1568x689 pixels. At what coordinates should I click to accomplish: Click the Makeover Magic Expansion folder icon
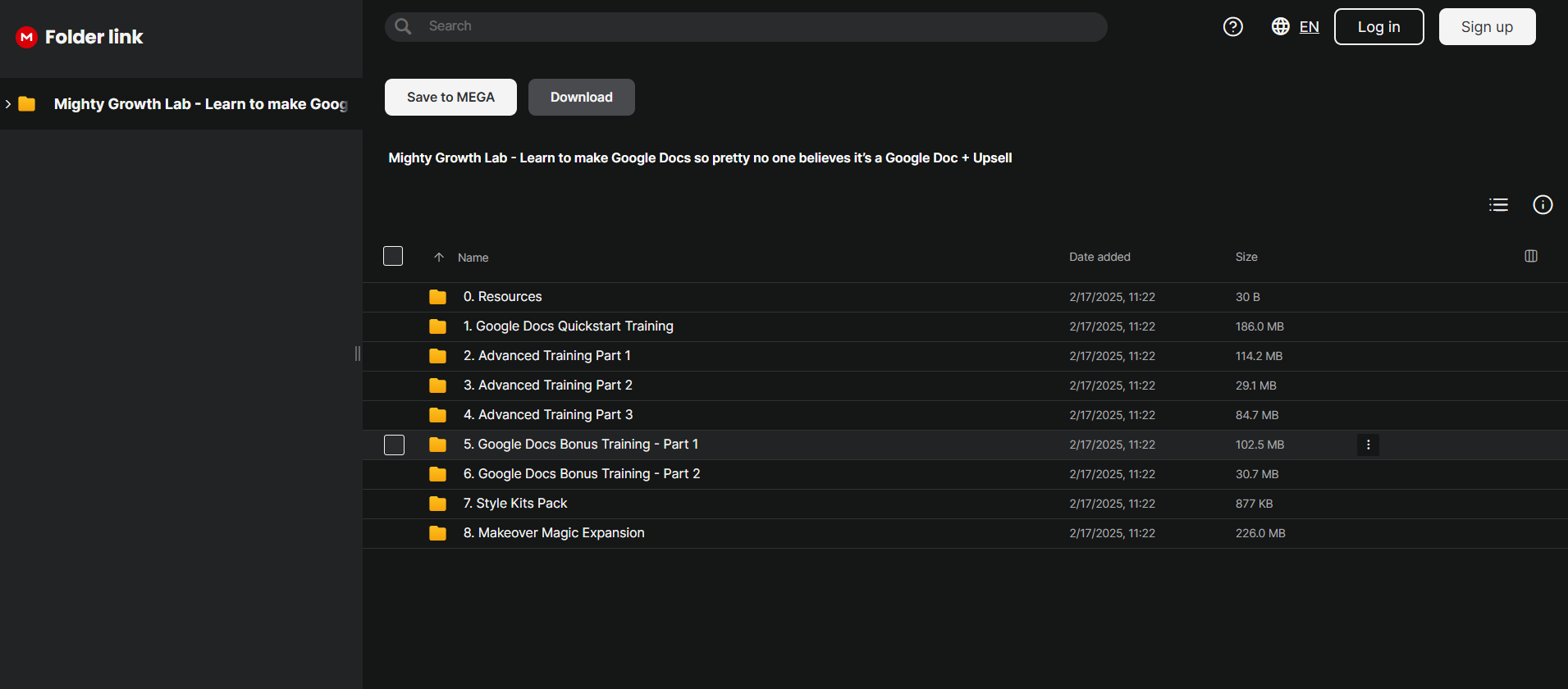pos(438,533)
